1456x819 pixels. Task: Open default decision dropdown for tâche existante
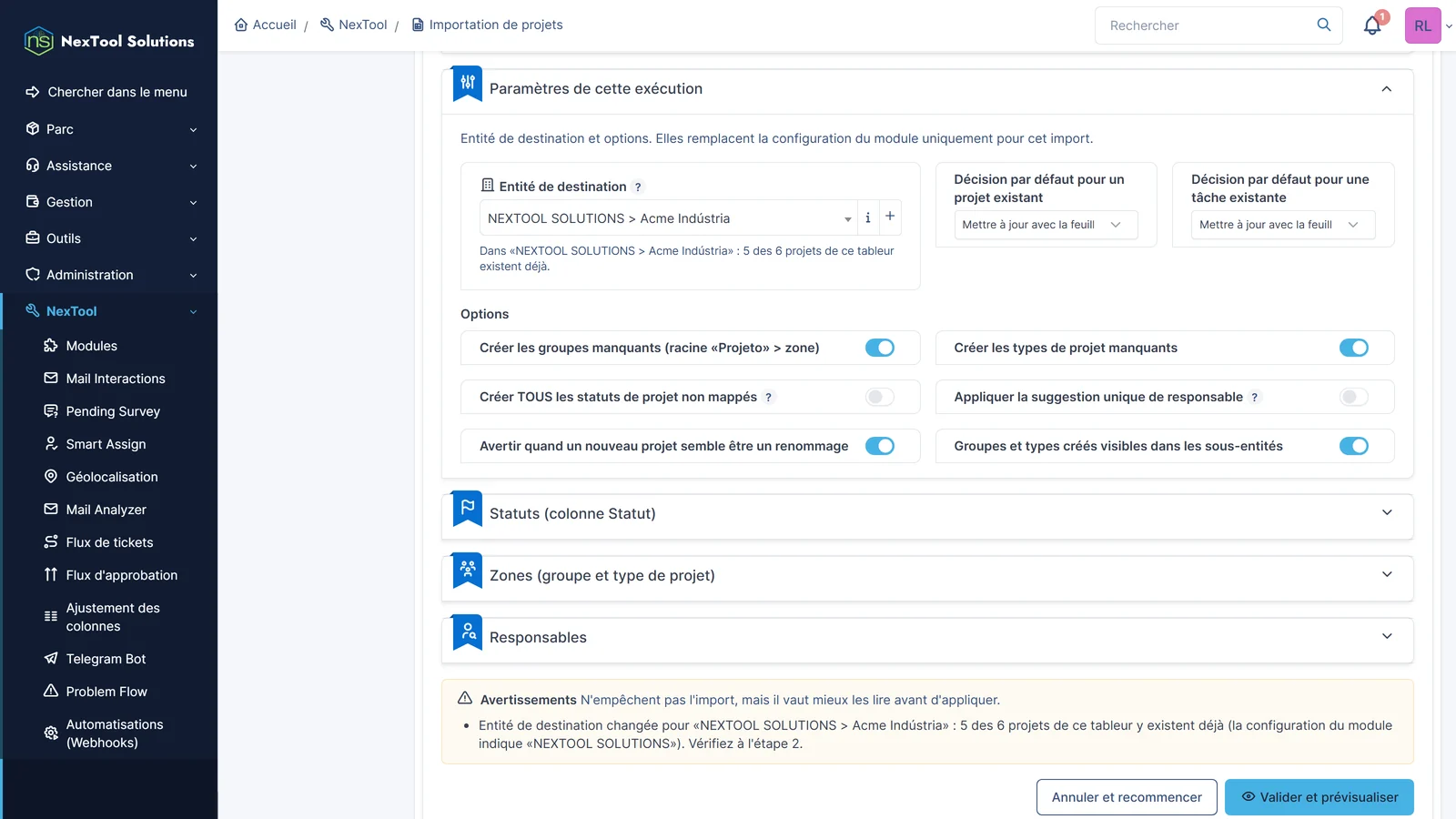[x=1283, y=225]
